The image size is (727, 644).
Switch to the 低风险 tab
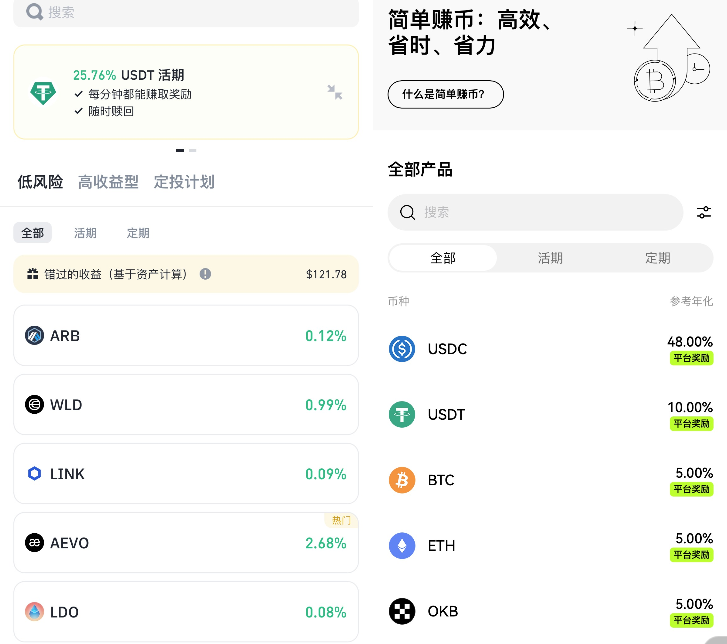[x=40, y=182]
